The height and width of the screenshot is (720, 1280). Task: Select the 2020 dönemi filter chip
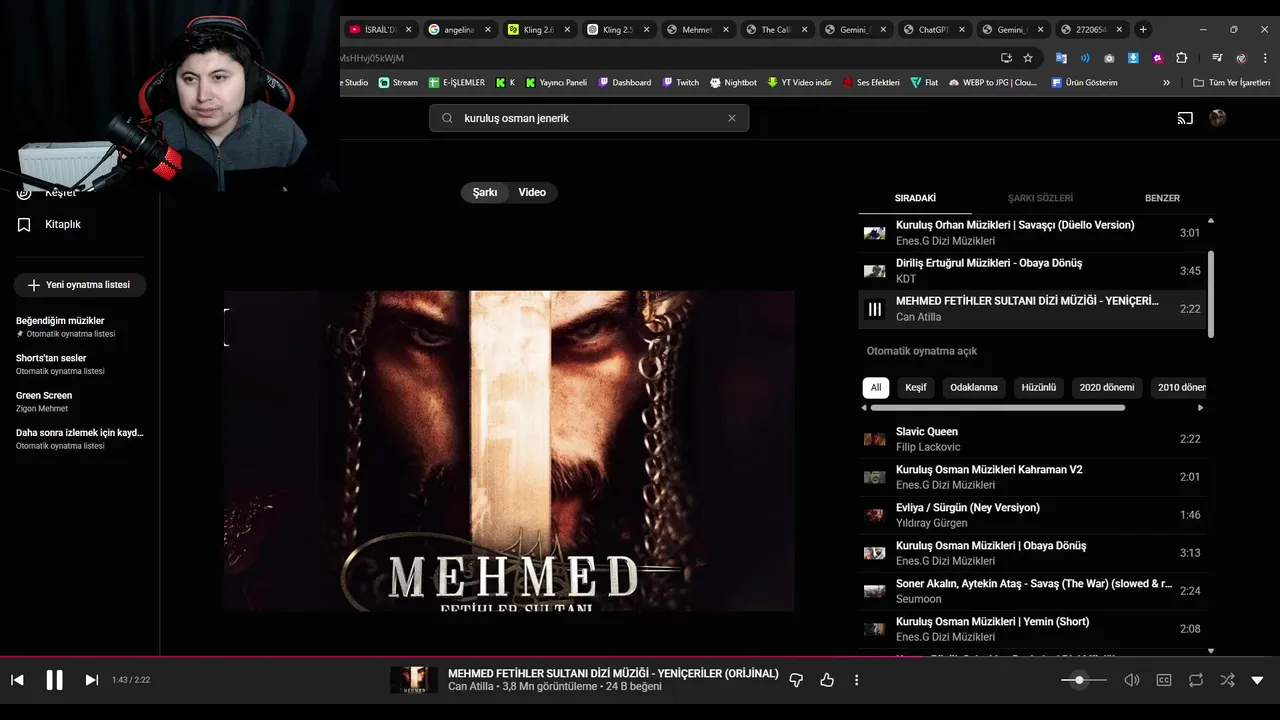click(x=1107, y=387)
